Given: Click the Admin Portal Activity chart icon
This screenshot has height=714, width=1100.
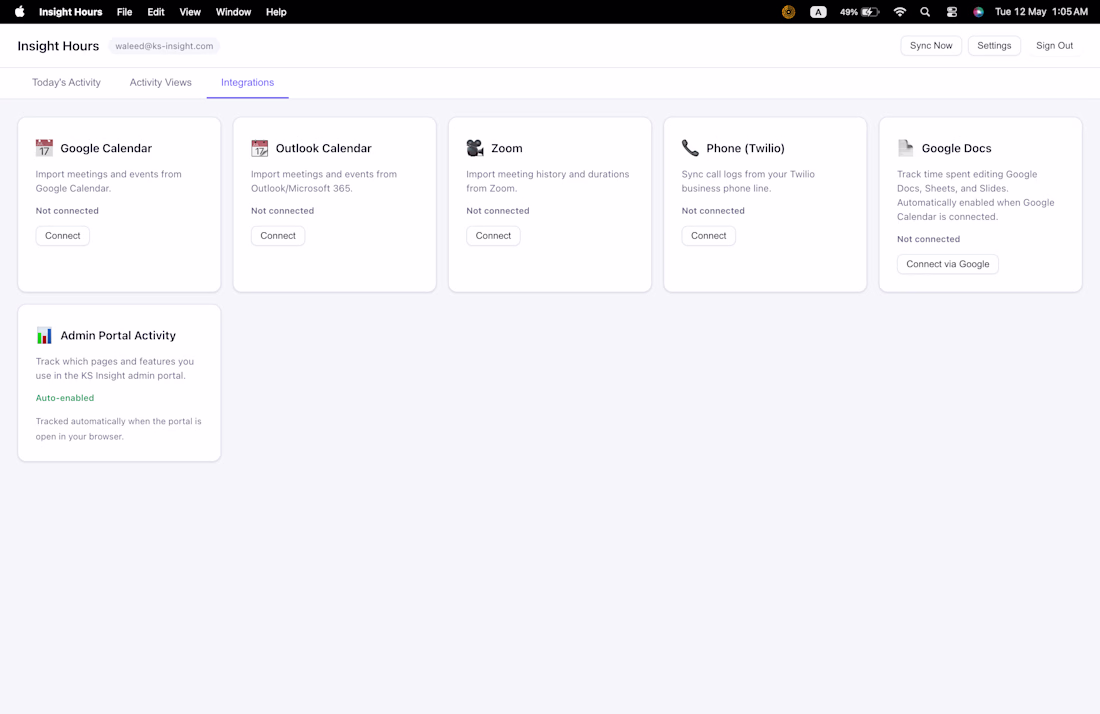Looking at the screenshot, I should [44, 335].
